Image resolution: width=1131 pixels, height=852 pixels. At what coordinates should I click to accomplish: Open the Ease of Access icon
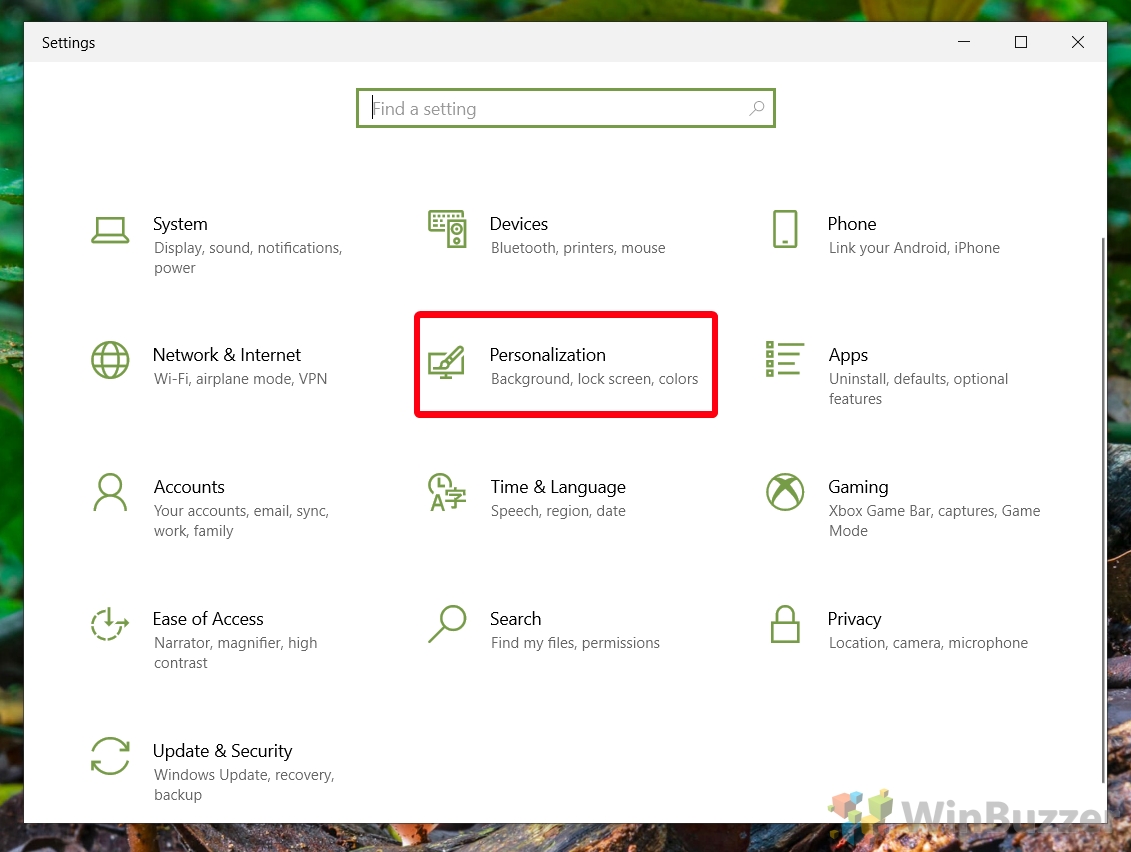[x=110, y=624]
